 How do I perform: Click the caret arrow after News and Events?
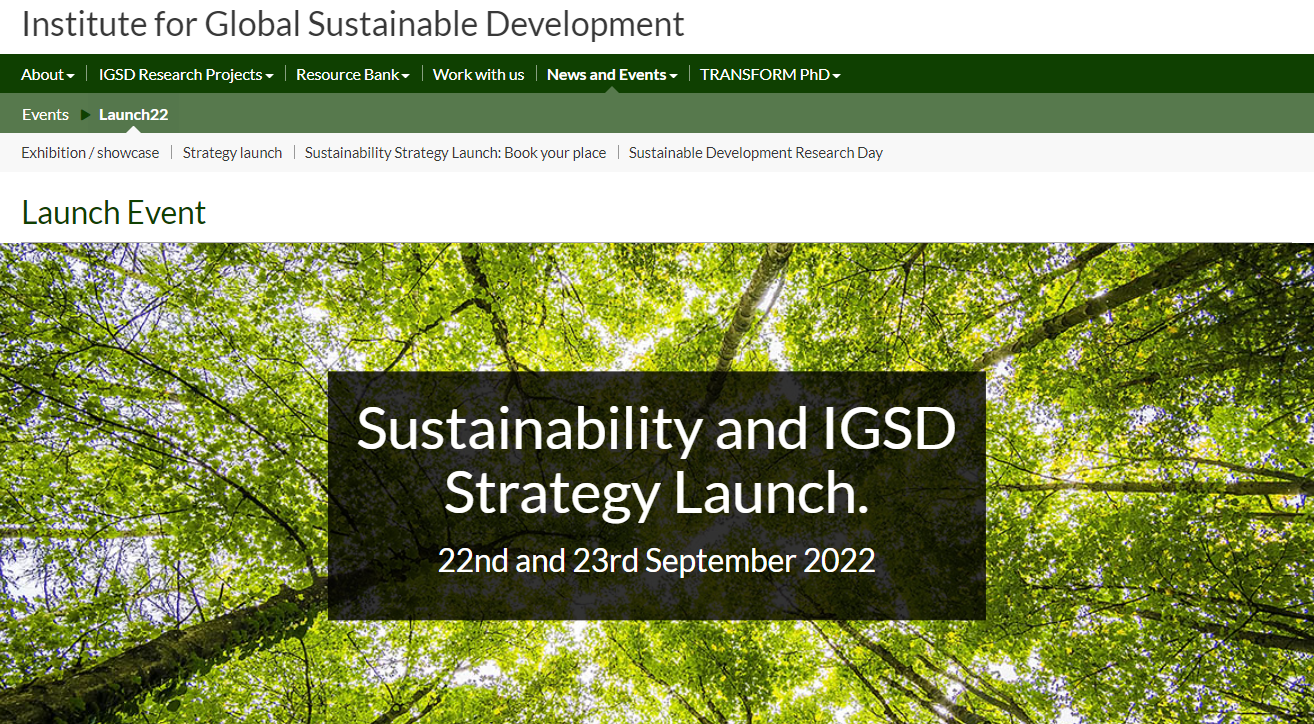pyautogui.click(x=673, y=76)
